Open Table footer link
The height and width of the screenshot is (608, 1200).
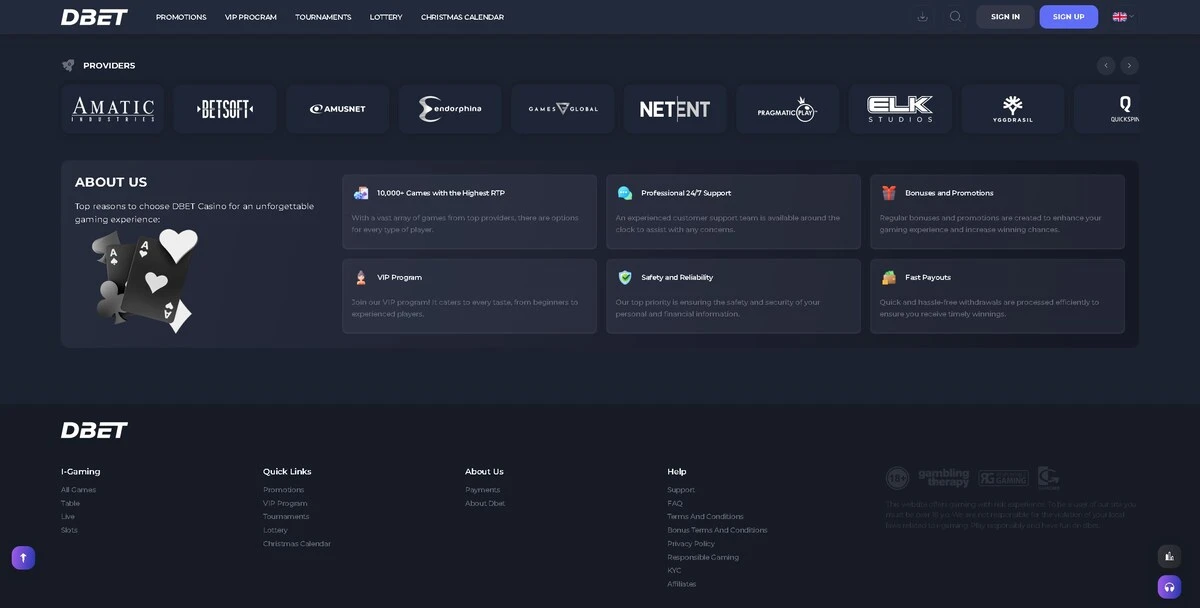click(70, 503)
